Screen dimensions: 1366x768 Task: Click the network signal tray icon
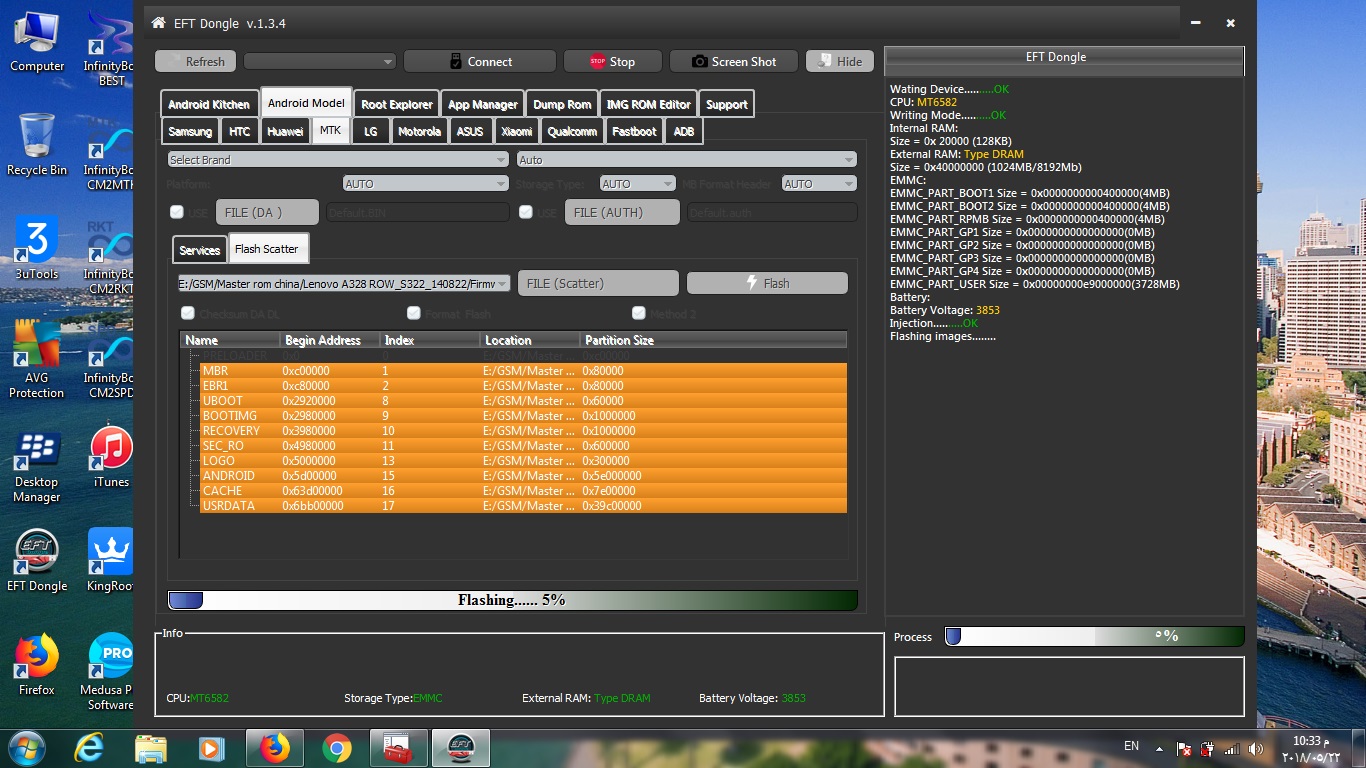[1231, 748]
